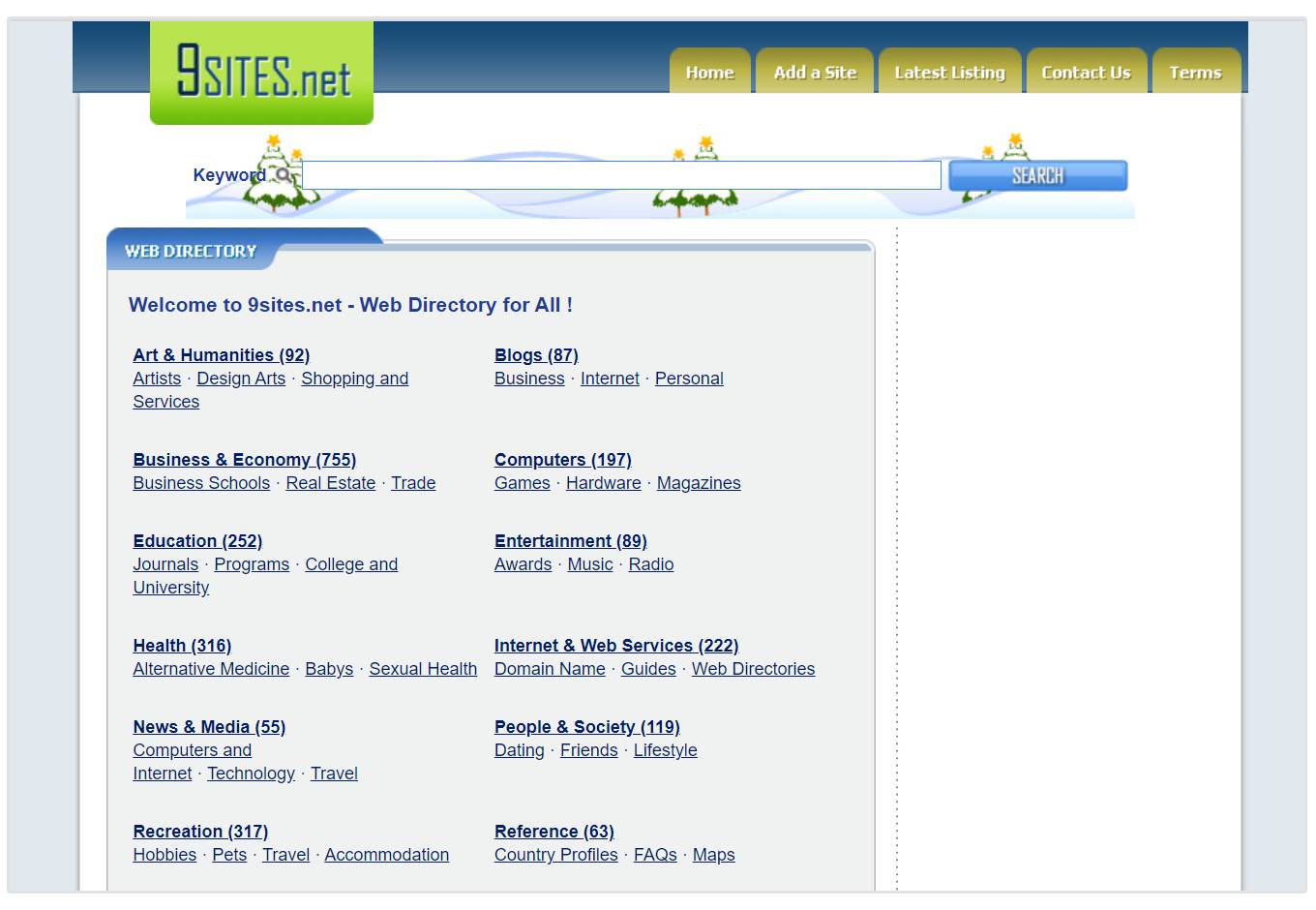Select the Terms tab
Image resolution: width=1316 pixels, height=910 pixels.
pyautogui.click(x=1195, y=73)
